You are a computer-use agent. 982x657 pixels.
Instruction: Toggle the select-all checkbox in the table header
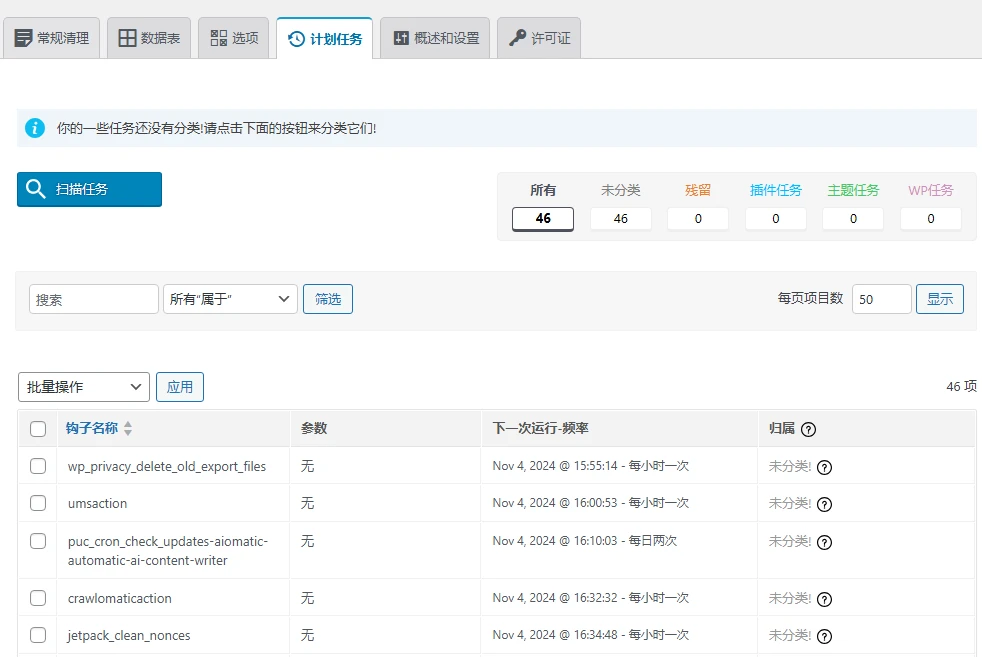(37, 428)
